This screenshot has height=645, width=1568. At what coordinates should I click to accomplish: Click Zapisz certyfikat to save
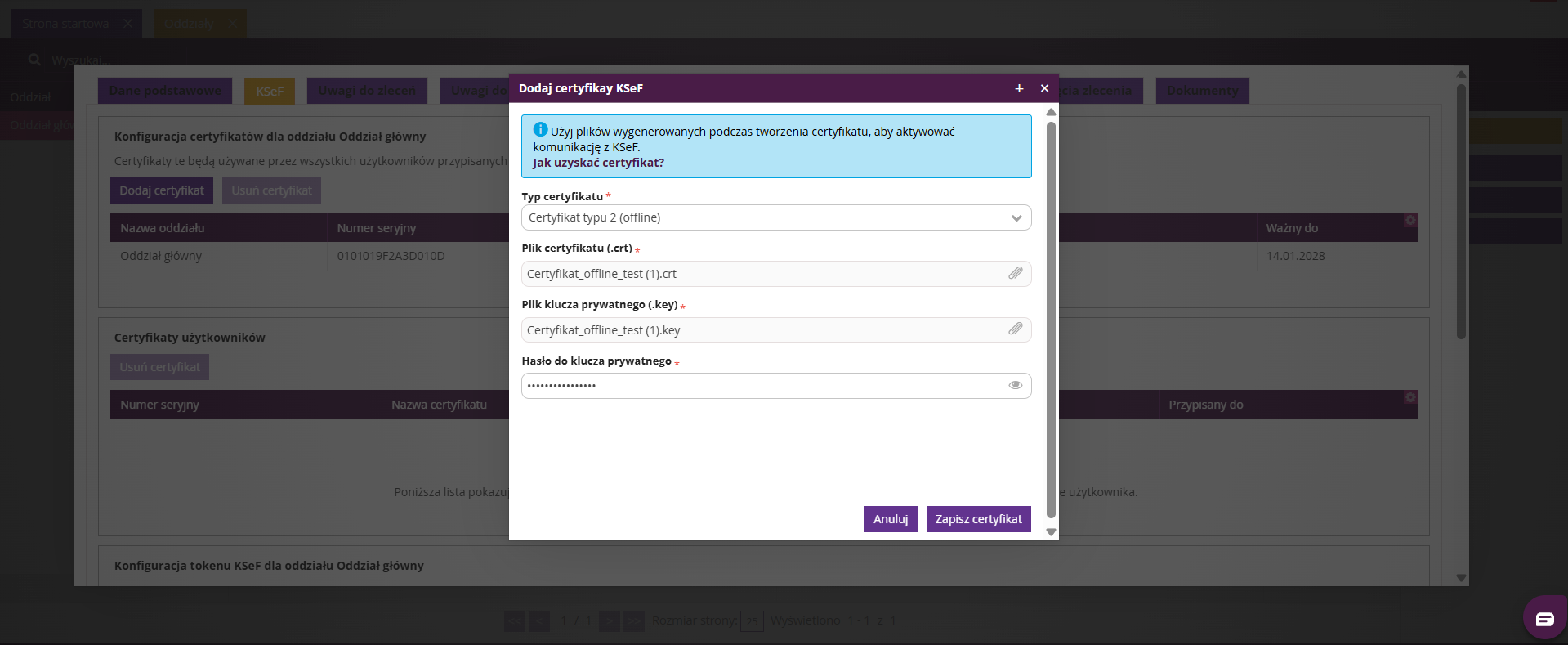point(978,519)
